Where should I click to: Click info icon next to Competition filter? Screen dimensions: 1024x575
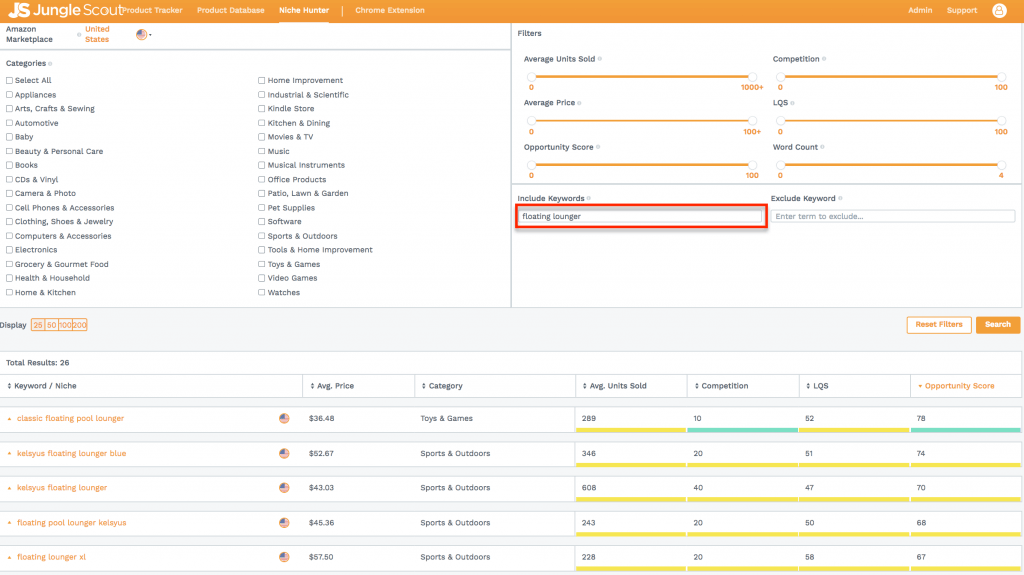pyautogui.click(x=824, y=59)
